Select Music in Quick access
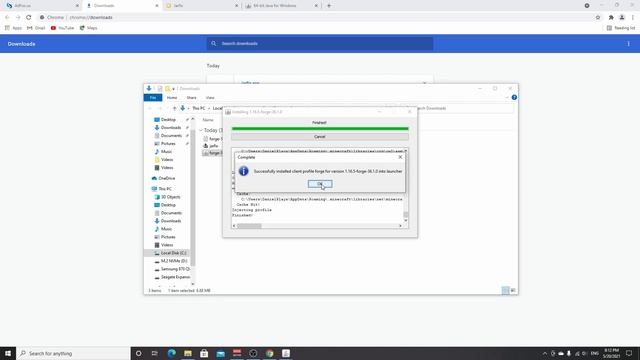This screenshot has width=640, height=360. [166, 151]
